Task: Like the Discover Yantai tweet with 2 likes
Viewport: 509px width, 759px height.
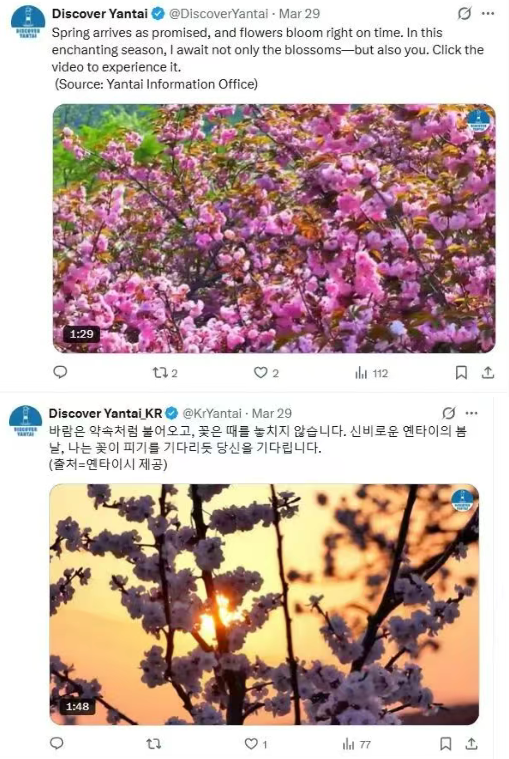Action: 266,373
